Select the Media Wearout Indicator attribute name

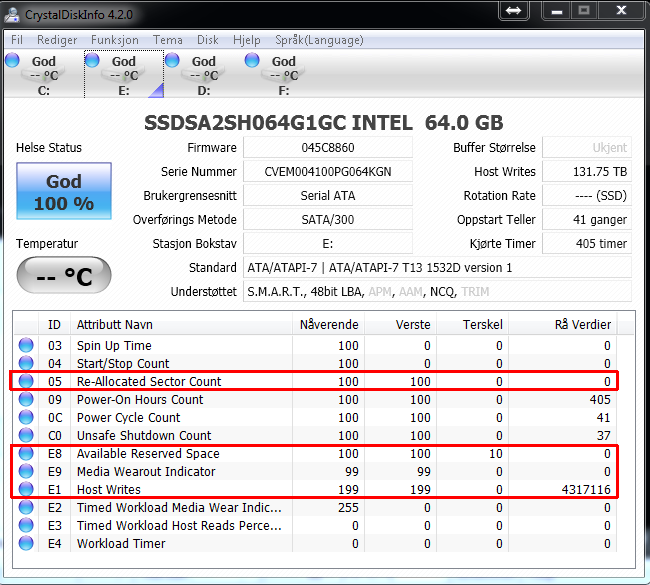pyautogui.click(x=146, y=472)
